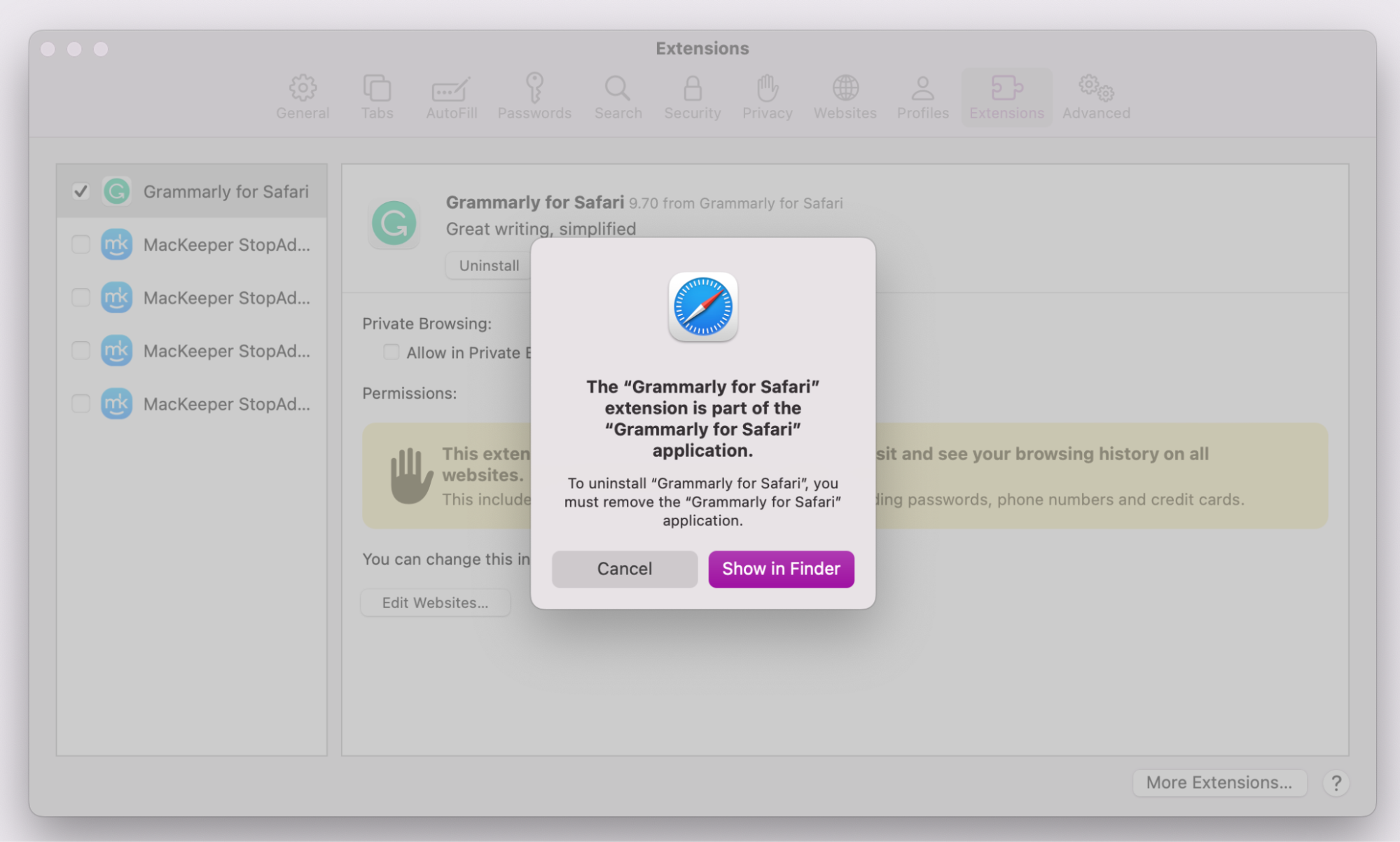Viewport: 1400px width, 842px height.
Task: Open help with the question mark button
Action: pos(1336,782)
